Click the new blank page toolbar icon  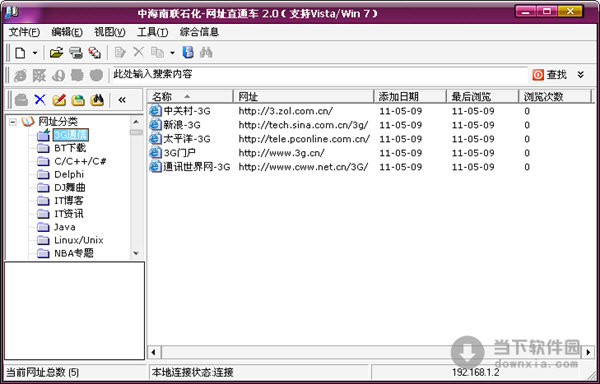[20, 53]
